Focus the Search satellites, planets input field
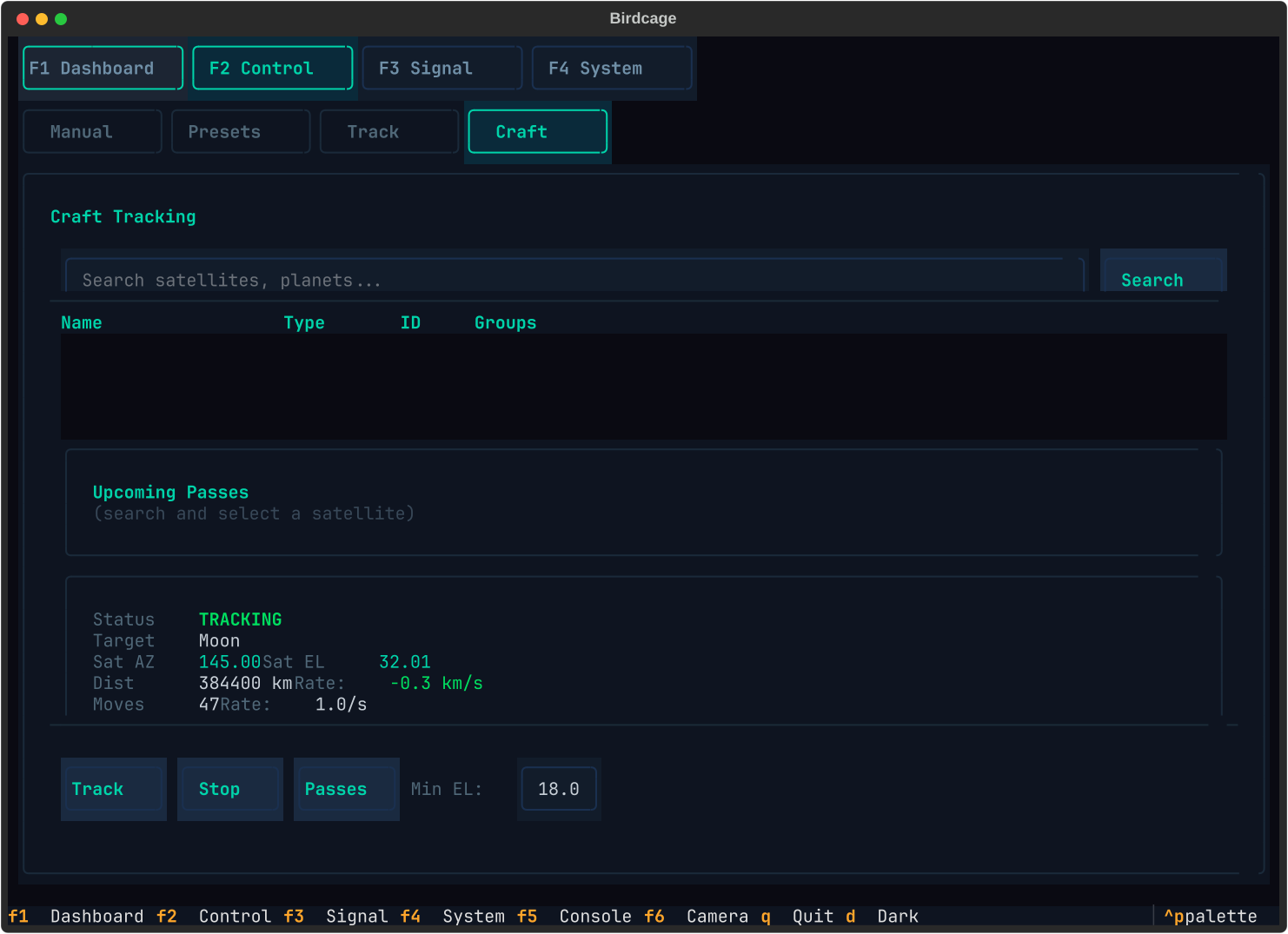Image resolution: width=1288 pixels, height=934 pixels. 574,276
